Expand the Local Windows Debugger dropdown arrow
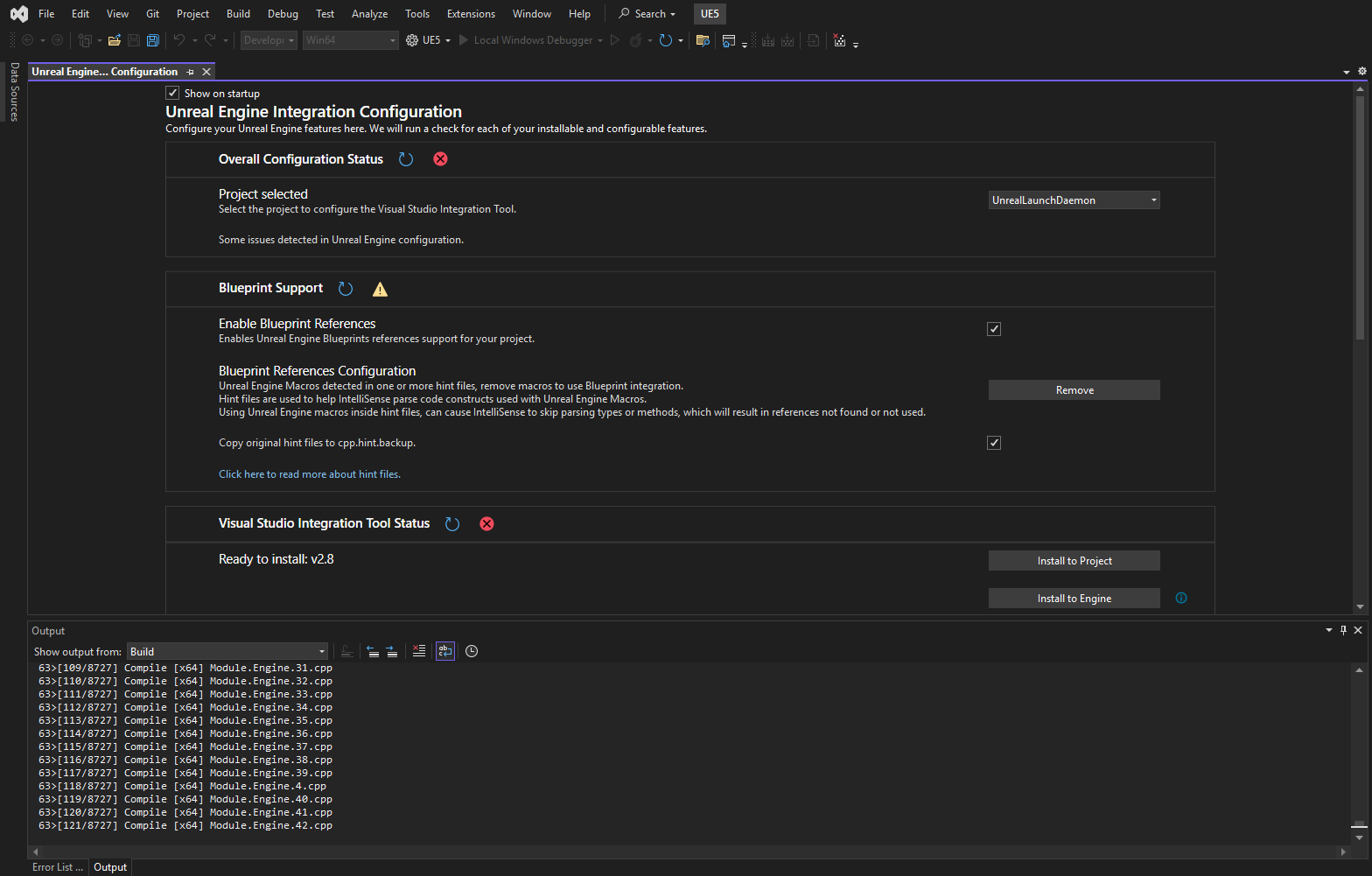 [x=600, y=40]
